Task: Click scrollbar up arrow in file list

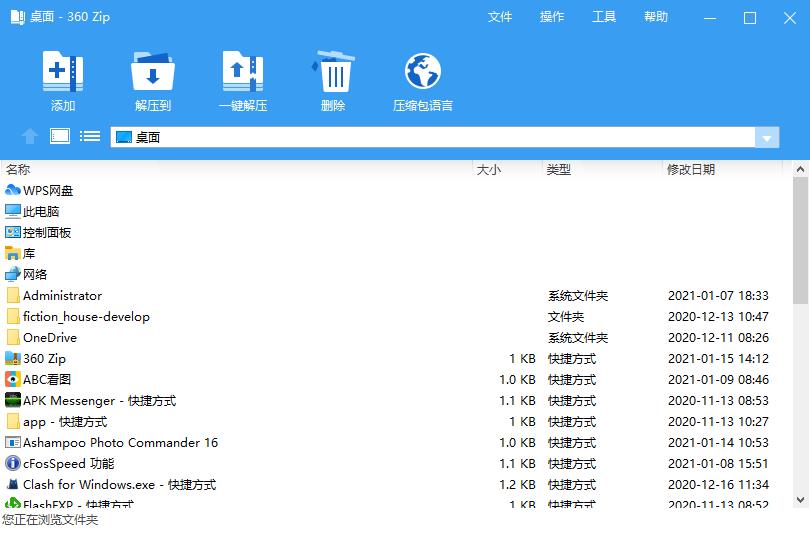Action: coord(800,169)
